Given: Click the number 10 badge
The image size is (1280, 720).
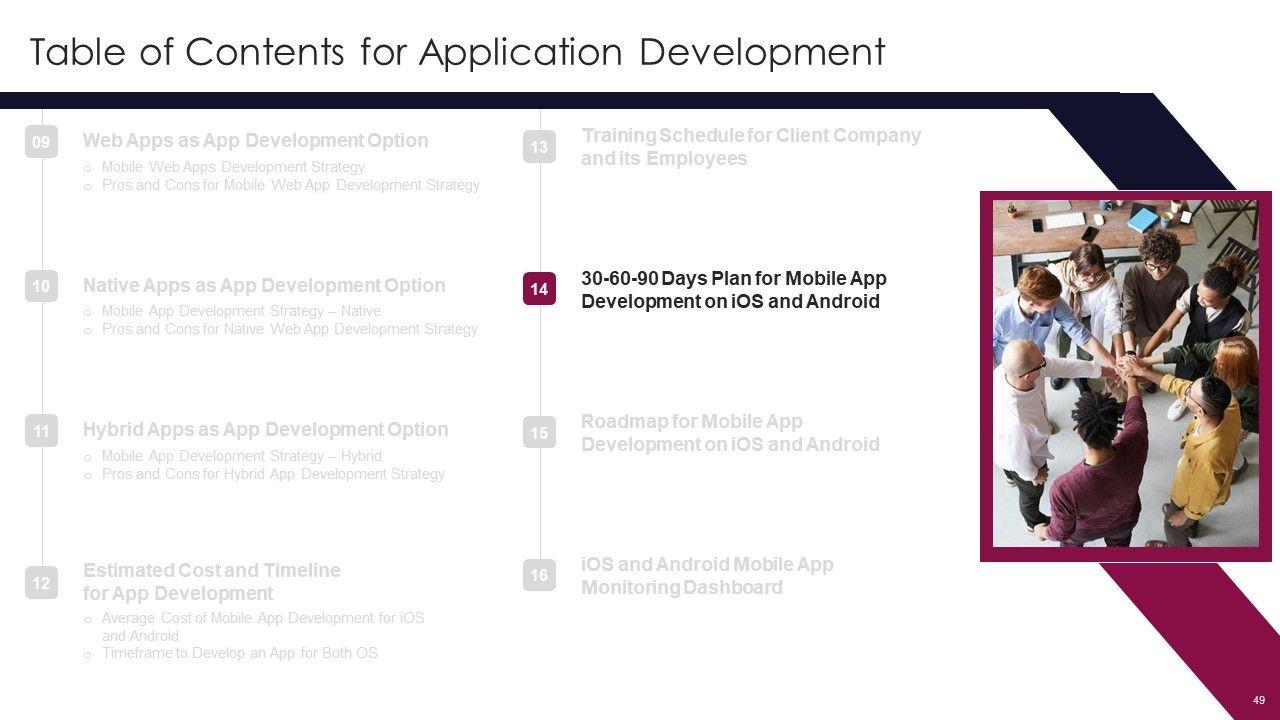Looking at the screenshot, I should pyautogui.click(x=41, y=287).
